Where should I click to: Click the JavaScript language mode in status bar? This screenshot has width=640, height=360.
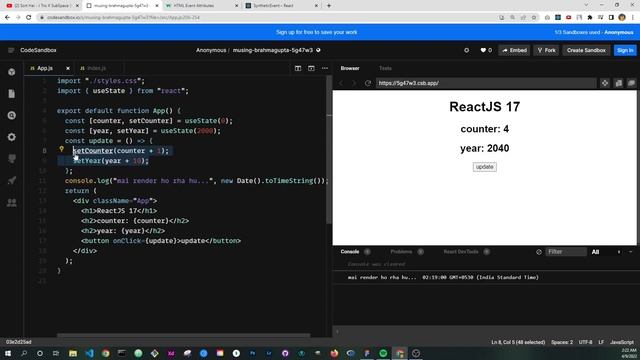622,342
